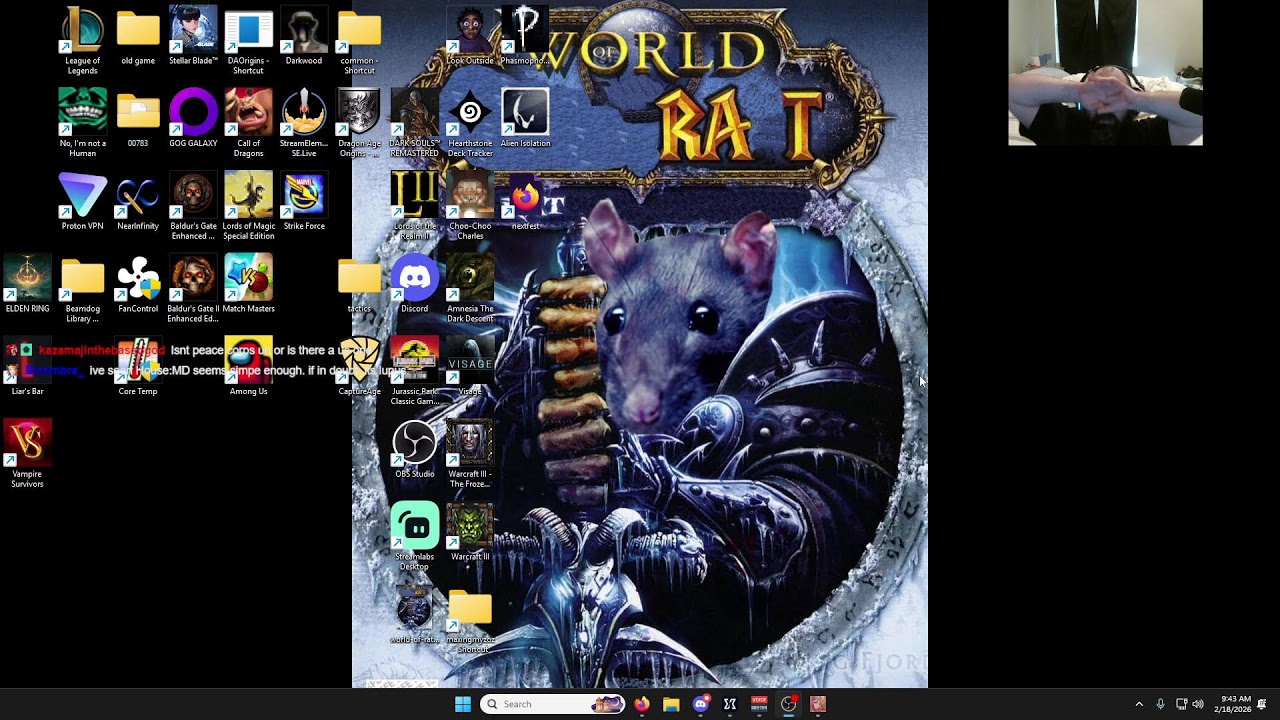The width and height of the screenshot is (1280, 720).
Task: Open the nextfest Firefox shortcut
Action: tap(525, 201)
